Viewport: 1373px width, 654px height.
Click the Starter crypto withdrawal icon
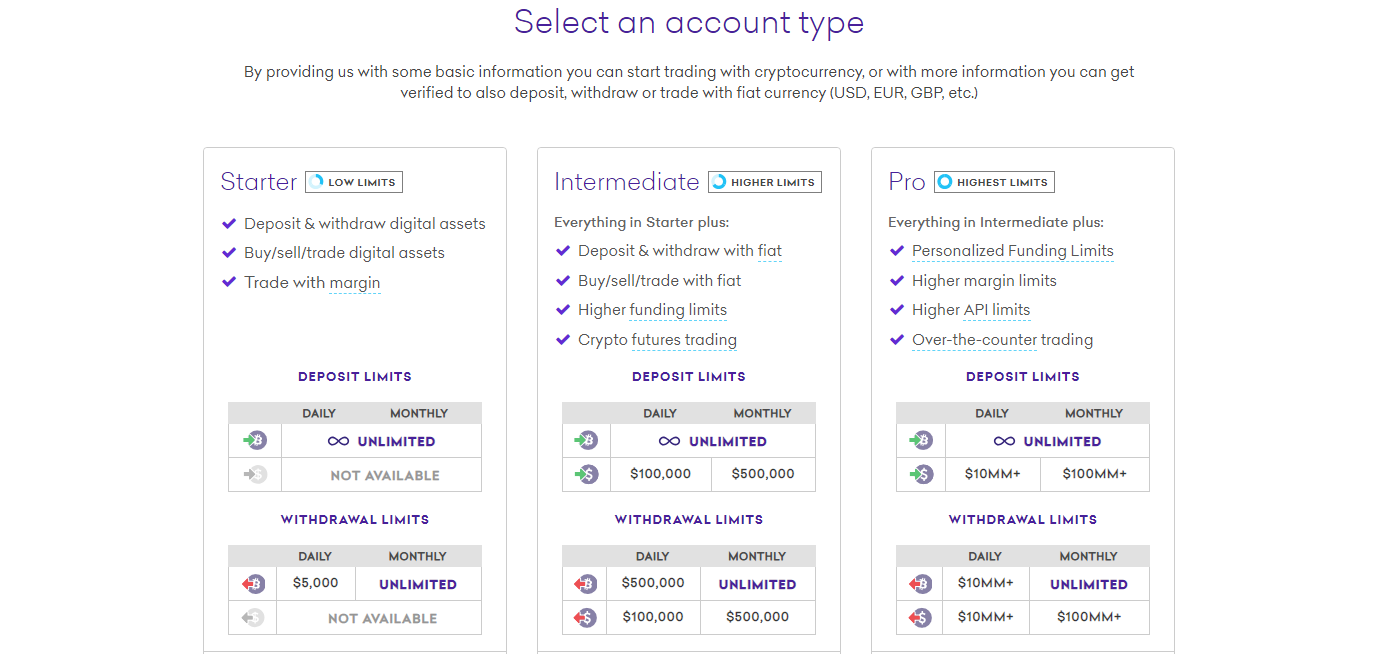[x=253, y=583]
